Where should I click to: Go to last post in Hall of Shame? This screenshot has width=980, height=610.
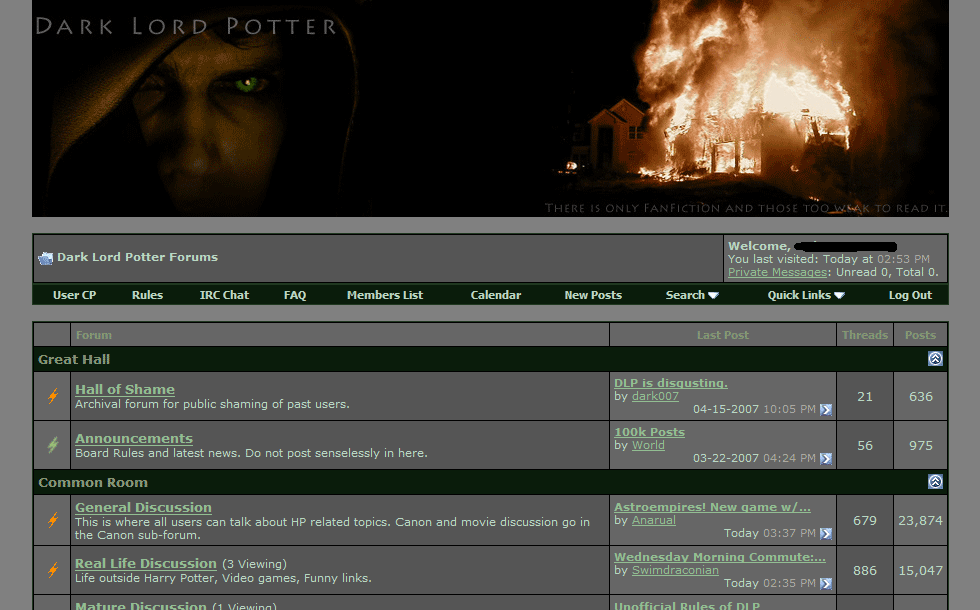tap(826, 409)
